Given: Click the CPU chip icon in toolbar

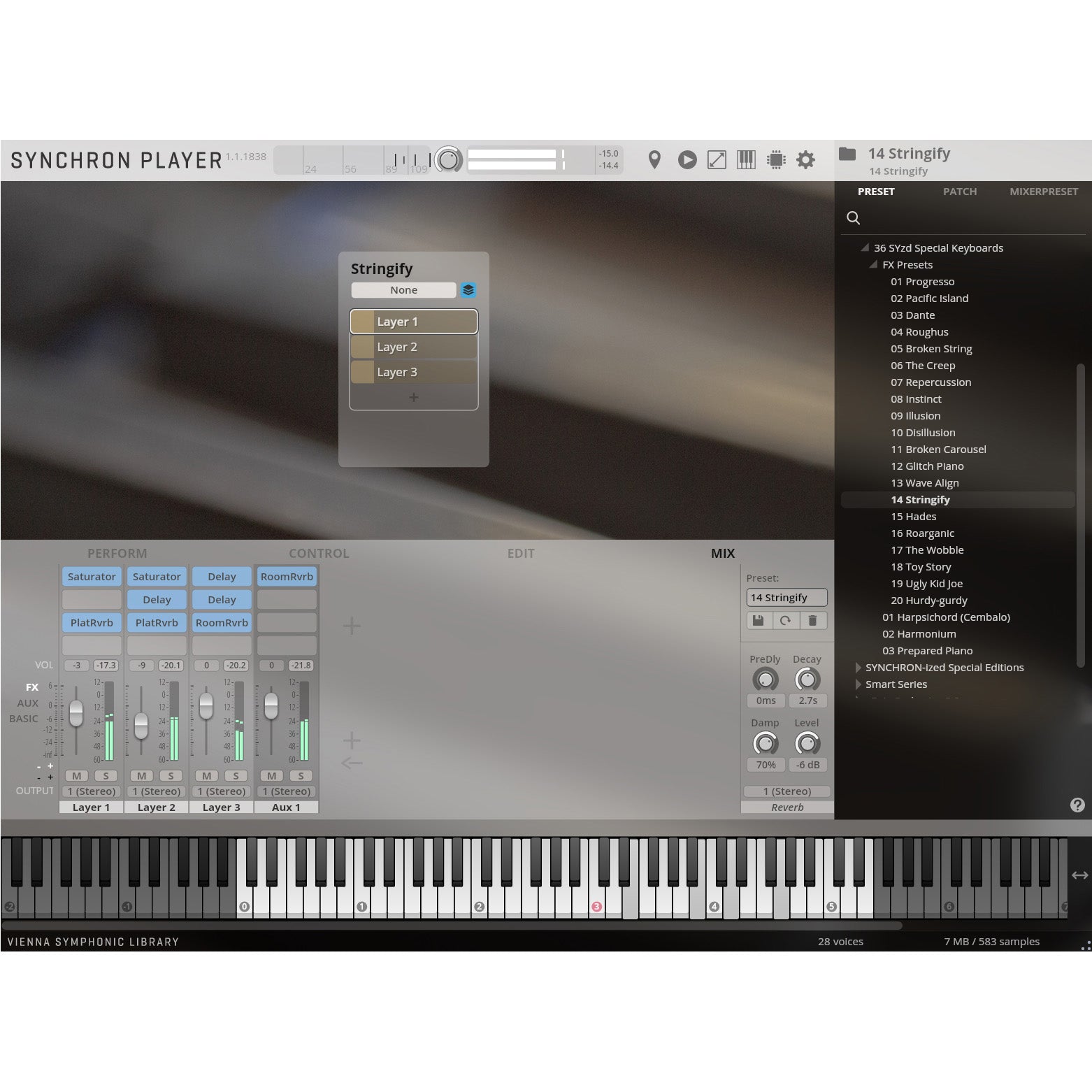Looking at the screenshot, I should (775, 159).
